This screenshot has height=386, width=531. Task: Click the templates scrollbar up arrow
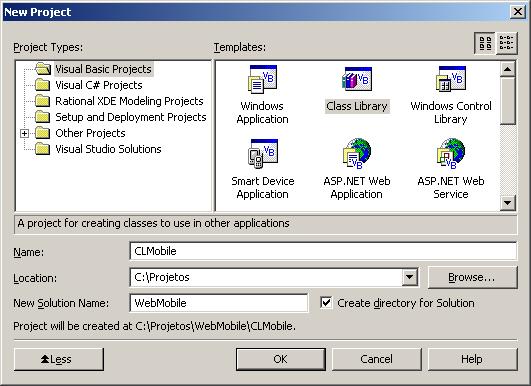tap(507, 69)
